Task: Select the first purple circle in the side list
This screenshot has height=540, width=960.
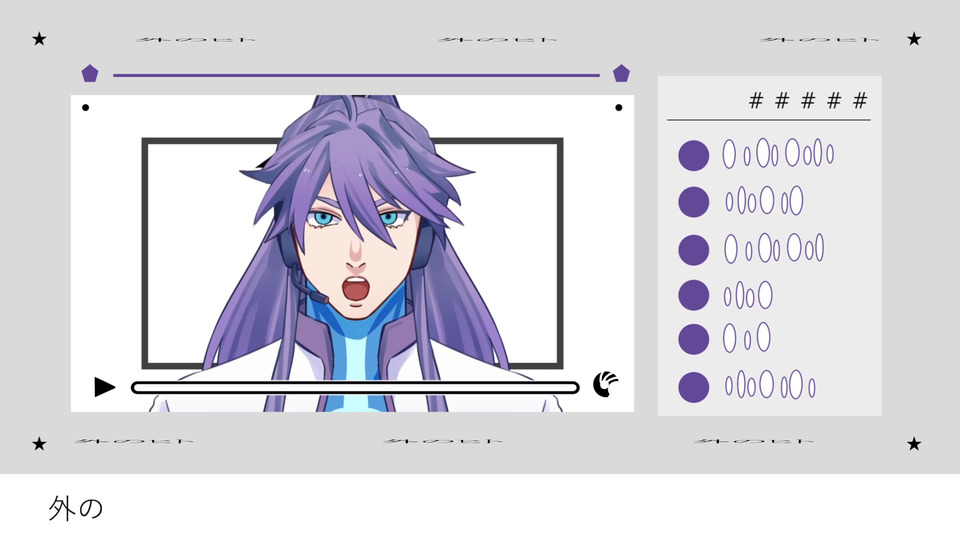Action: pyautogui.click(x=694, y=156)
